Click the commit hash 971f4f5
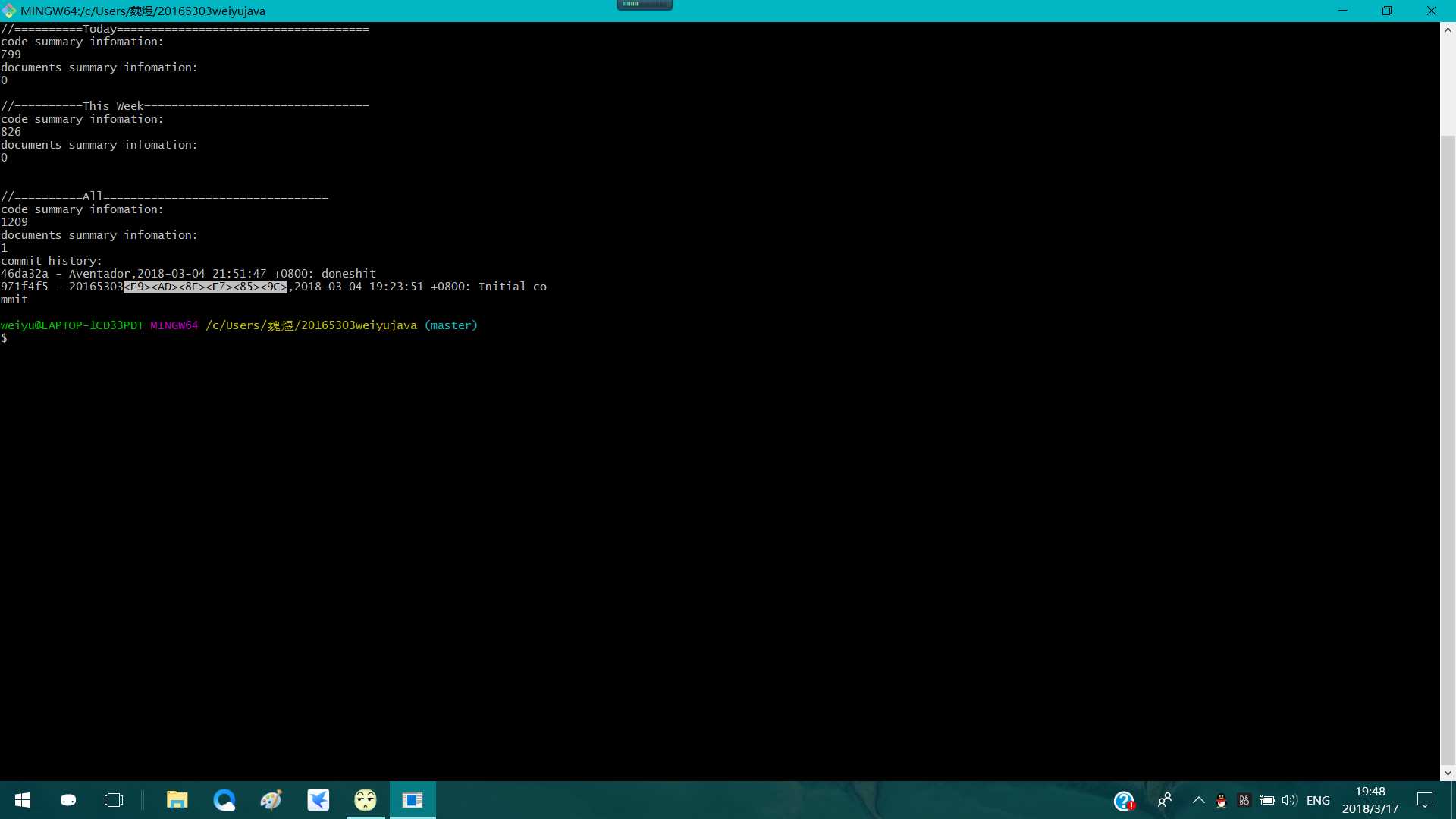This screenshot has width=1456, height=819. [24, 287]
